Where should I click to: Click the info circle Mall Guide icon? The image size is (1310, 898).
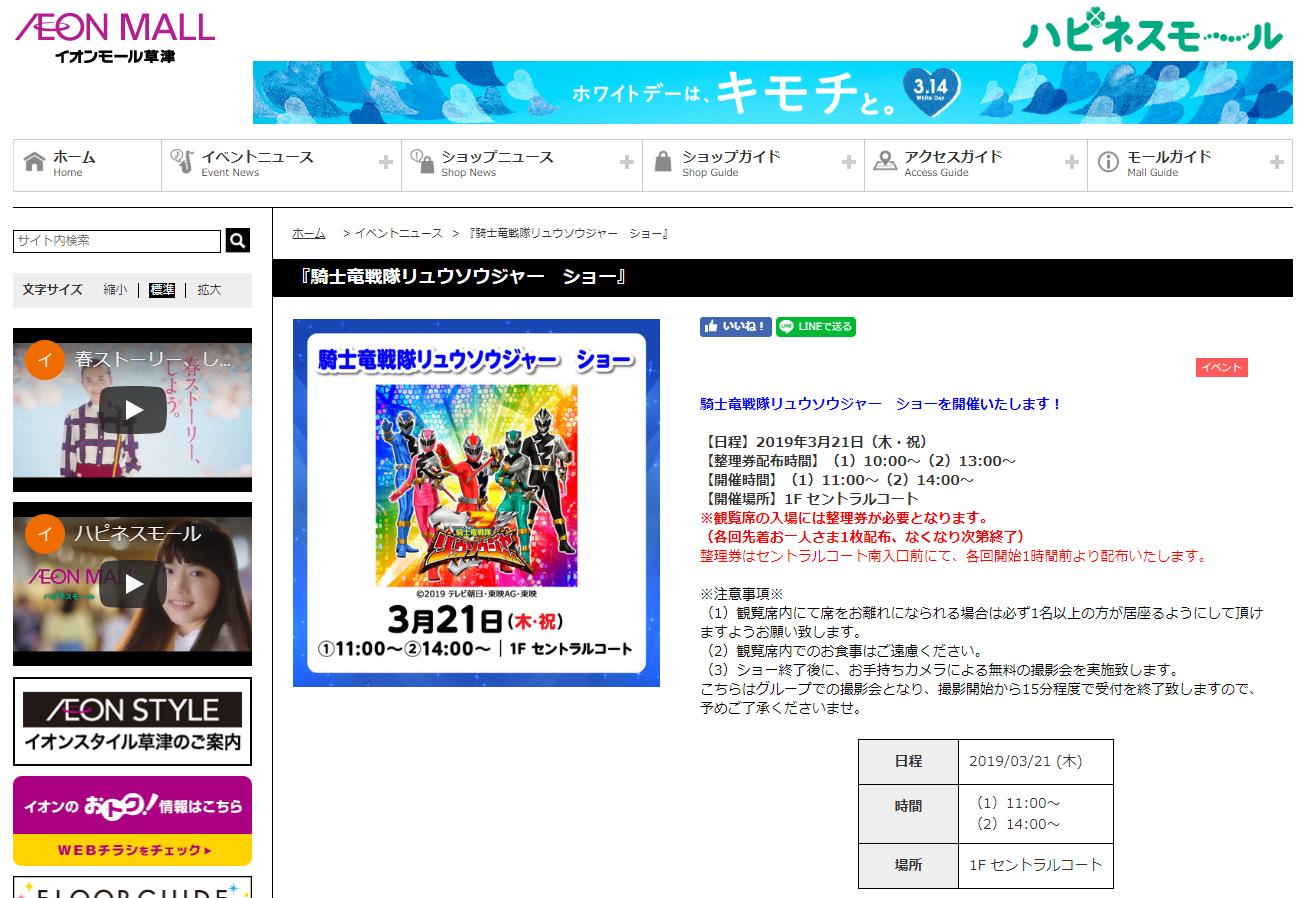pos(1108,162)
